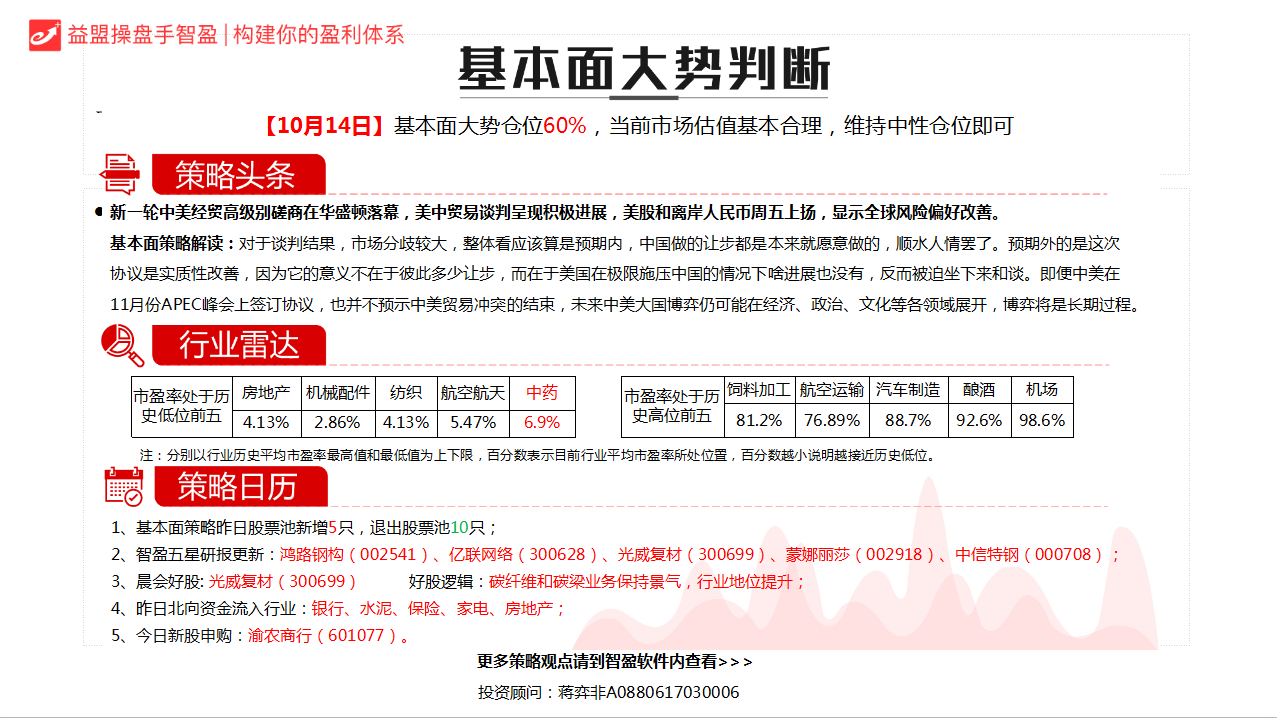Click the newspaper icon beside 策略头条

(120, 174)
